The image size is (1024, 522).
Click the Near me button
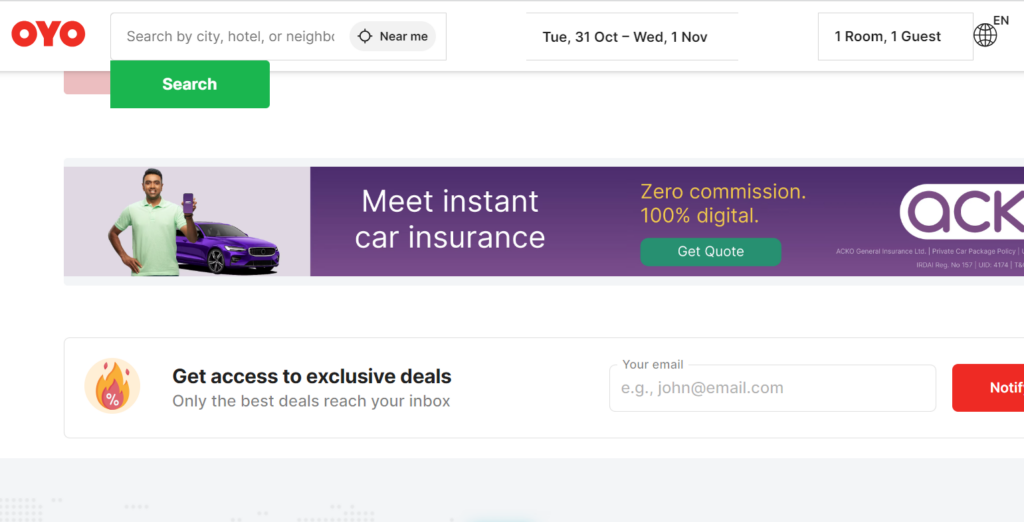click(392, 37)
